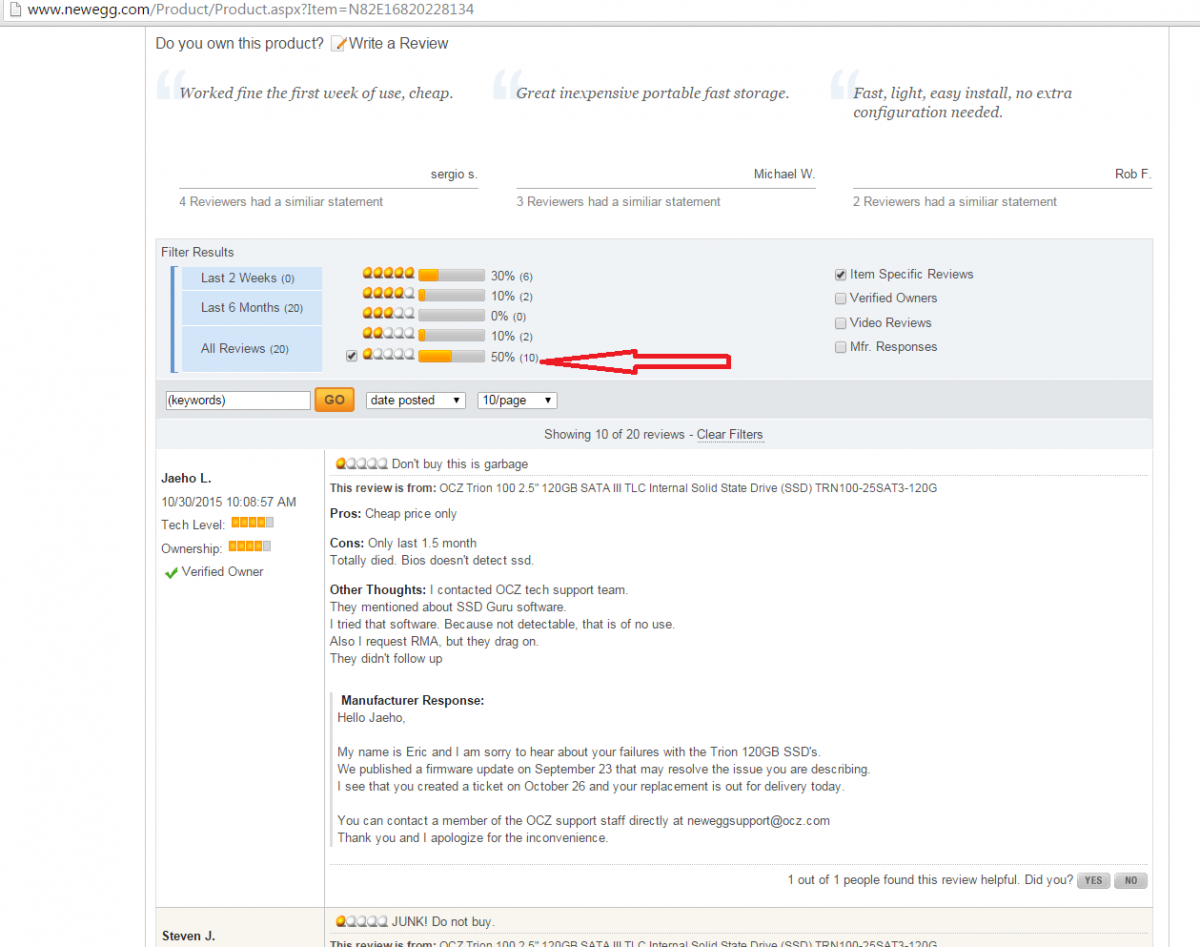Switch to Last 6 Months filter tab
Screen dimensions: 1200x947
[x=252, y=308]
